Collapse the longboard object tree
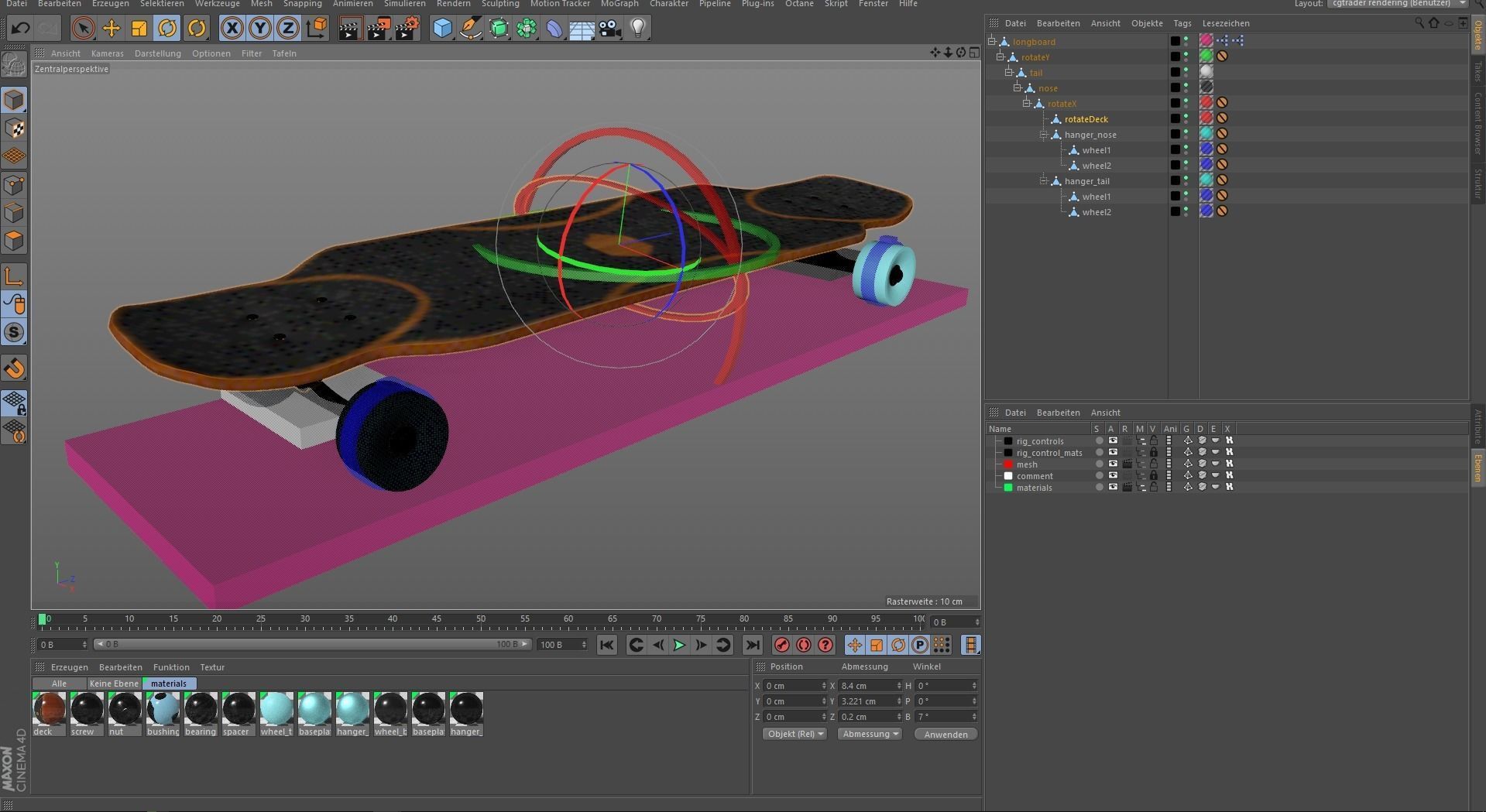Viewport: 1486px width, 812px height. click(x=992, y=41)
